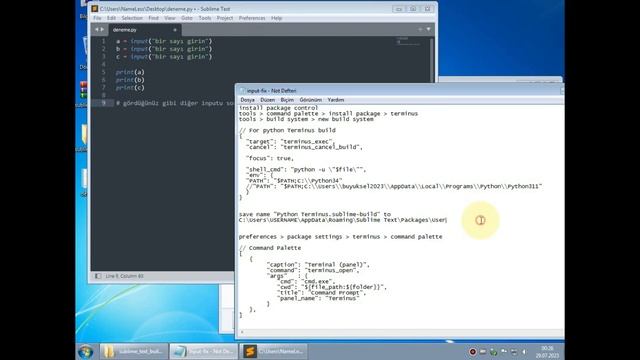Open the Dosya menu in Notepad

247,100
